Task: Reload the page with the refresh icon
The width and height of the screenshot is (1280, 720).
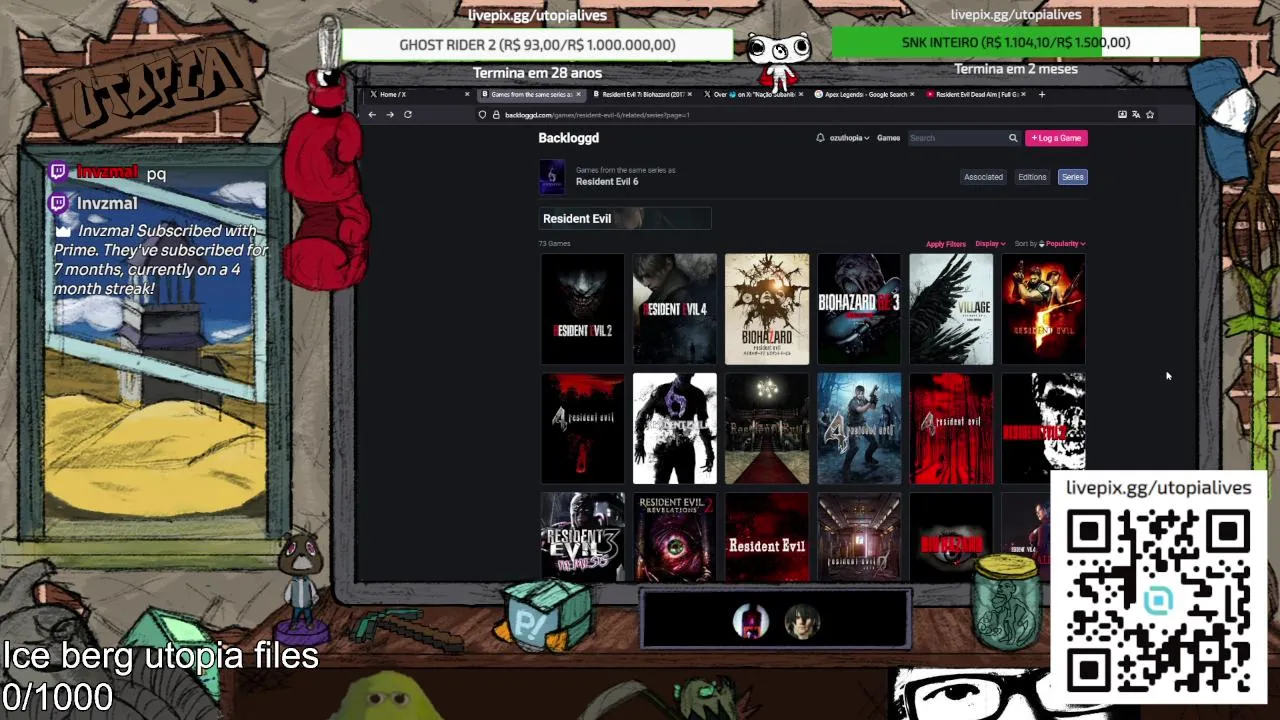Action: (408, 115)
